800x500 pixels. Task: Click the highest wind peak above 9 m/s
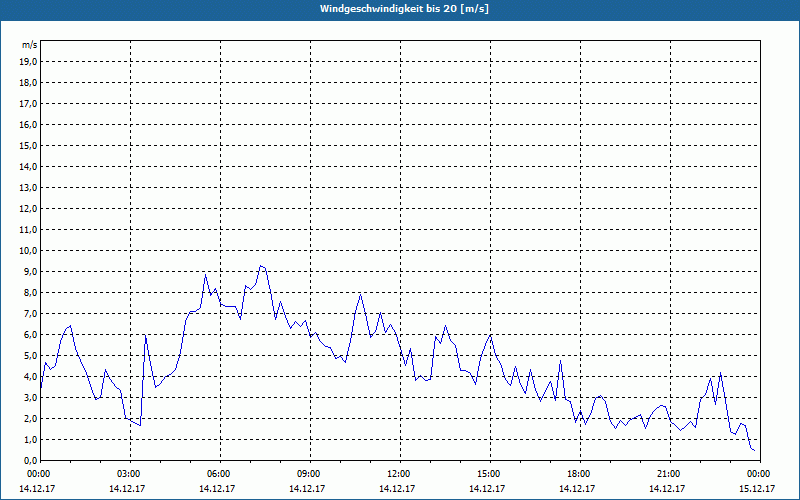[x=261, y=265]
